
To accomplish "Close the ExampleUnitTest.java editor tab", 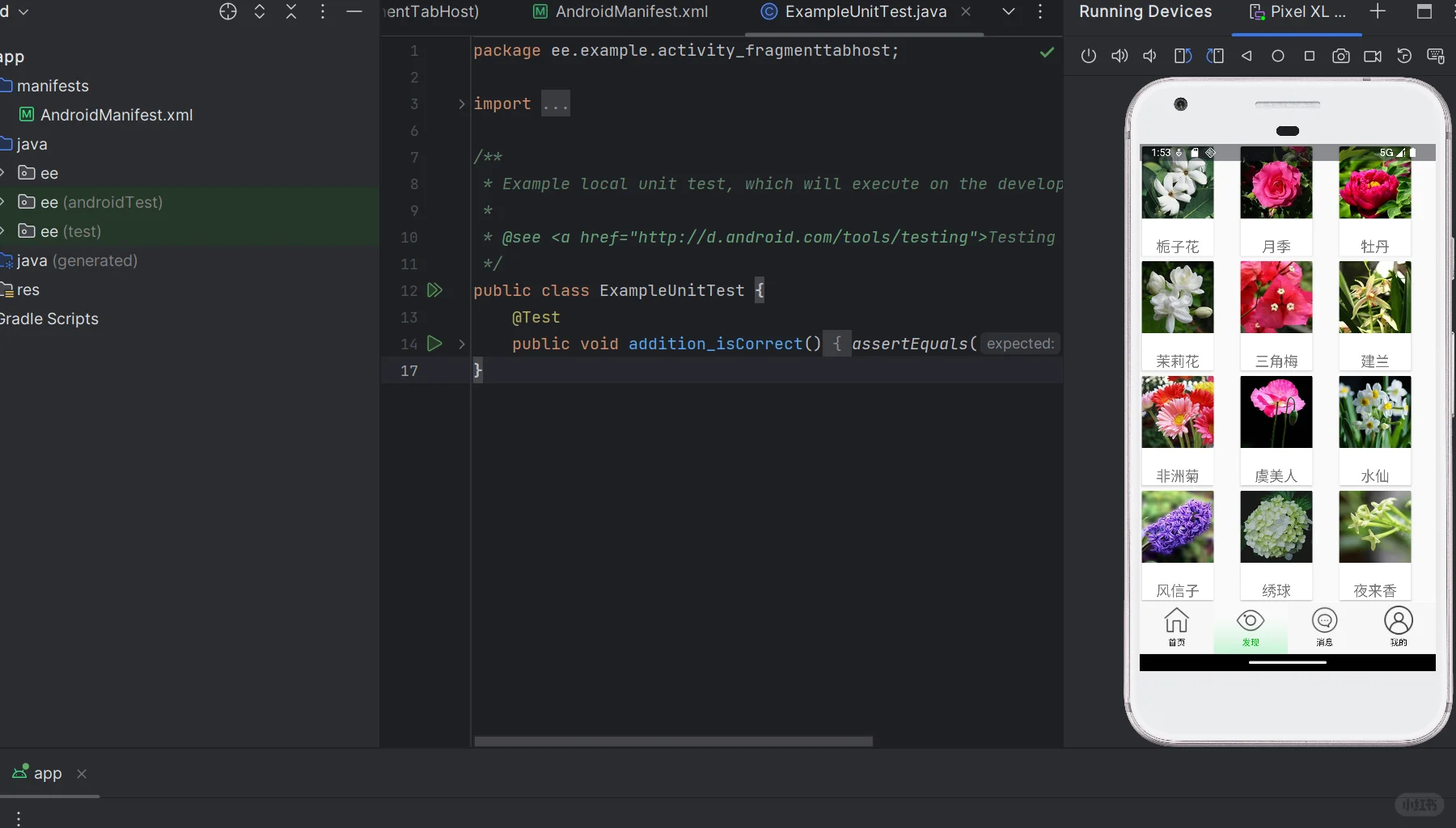I will coord(967,11).
